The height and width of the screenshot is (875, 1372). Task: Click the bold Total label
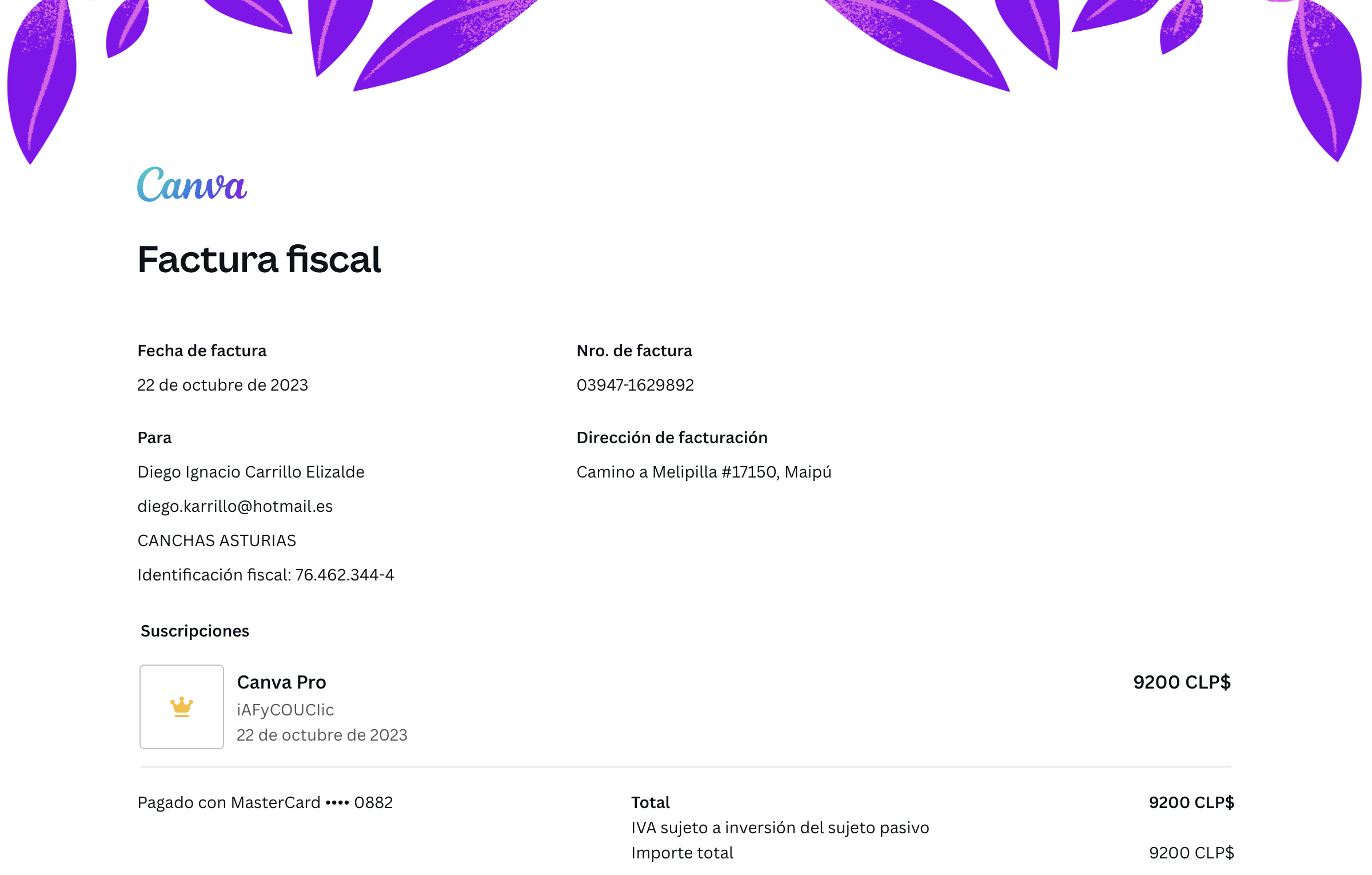click(651, 802)
